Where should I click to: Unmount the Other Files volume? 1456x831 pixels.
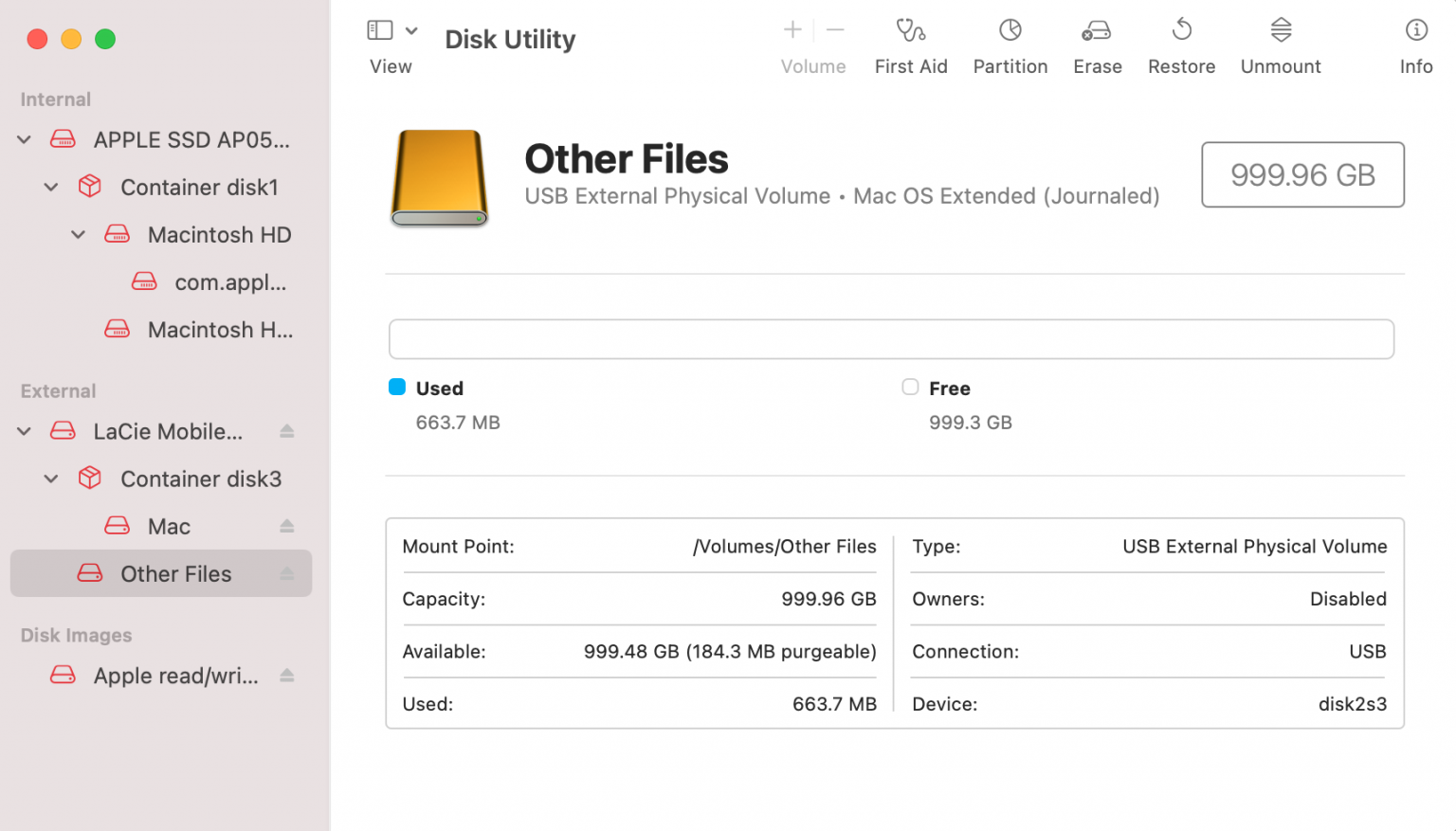click(x=1280, y=43)
